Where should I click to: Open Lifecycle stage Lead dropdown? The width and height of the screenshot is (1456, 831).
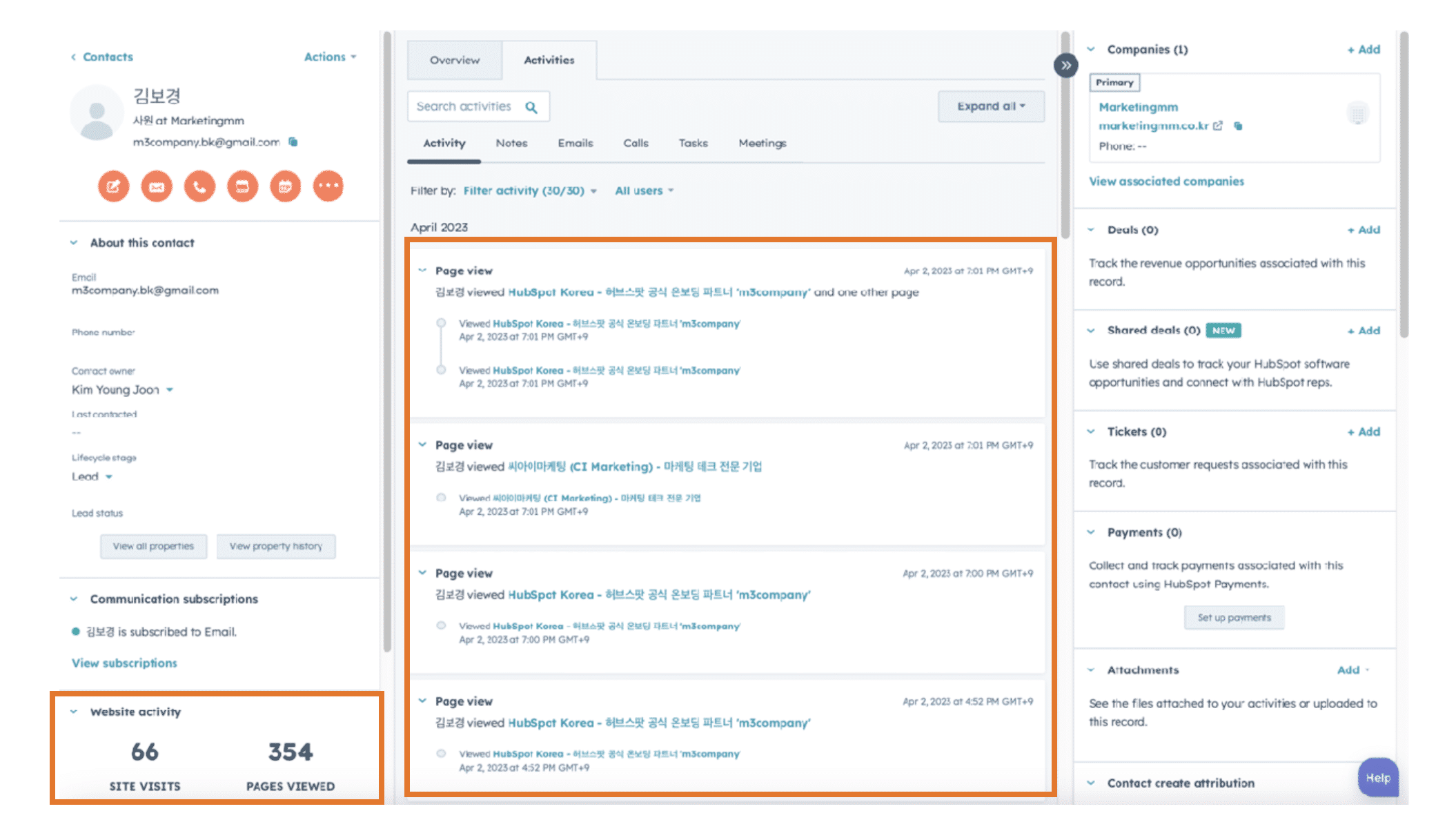pyautogui.click(x=92, y=476)
